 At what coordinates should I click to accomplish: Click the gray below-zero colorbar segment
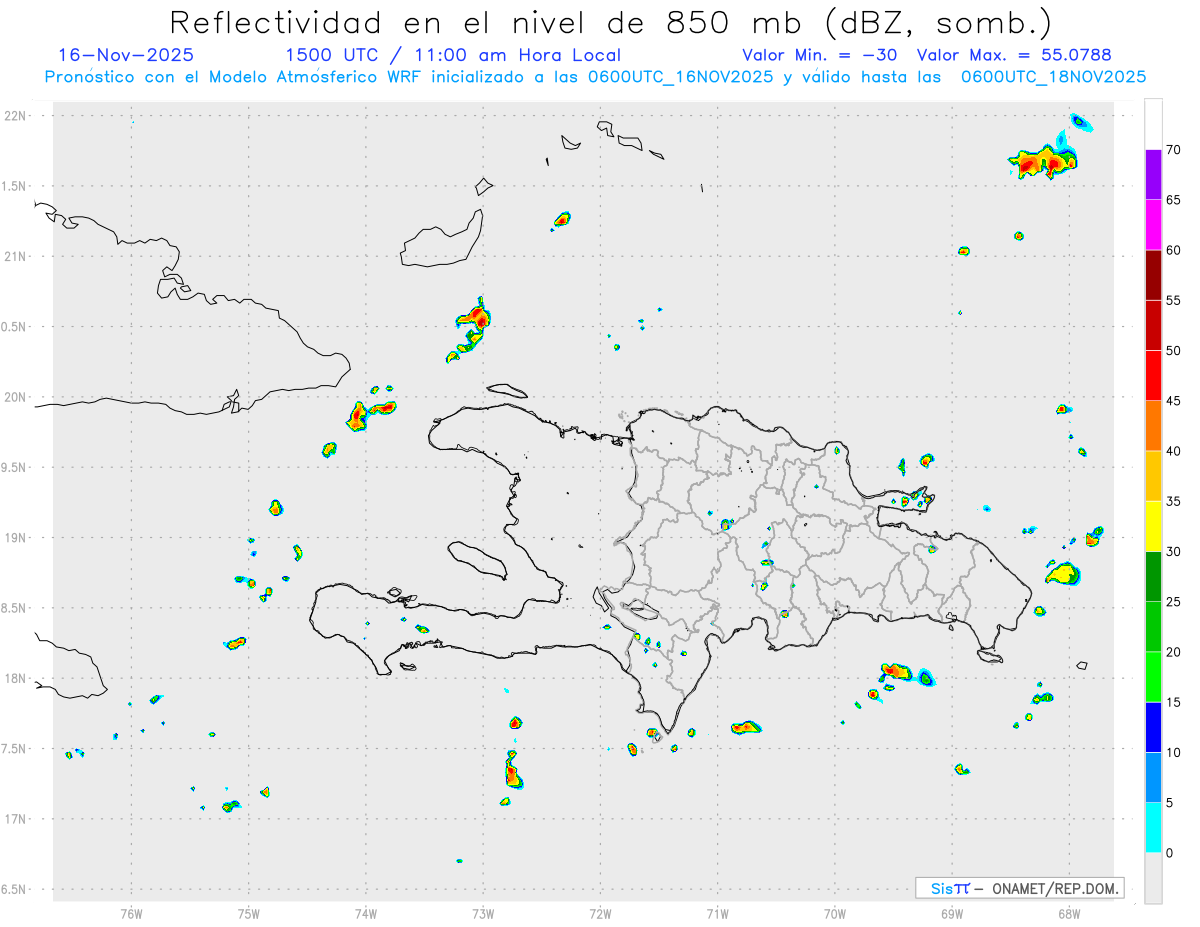point(1153,878)
